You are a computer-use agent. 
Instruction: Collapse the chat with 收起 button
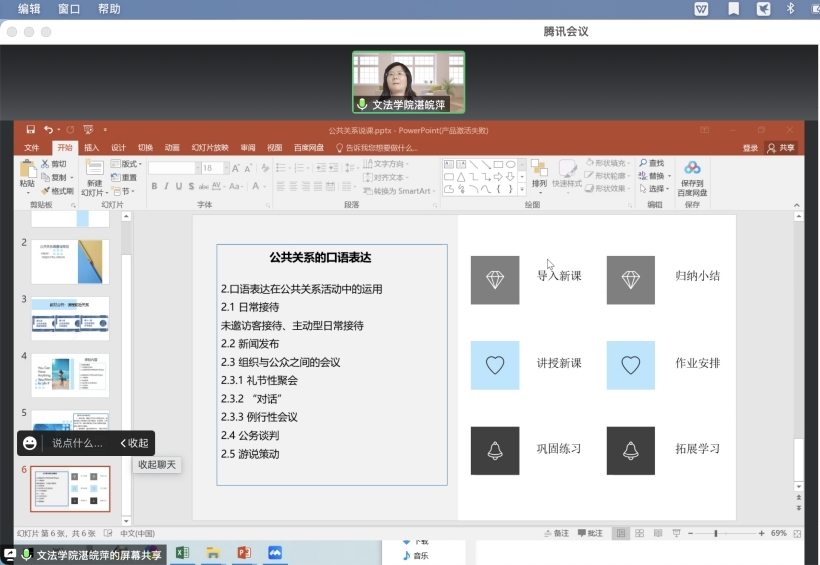point(134,443)
